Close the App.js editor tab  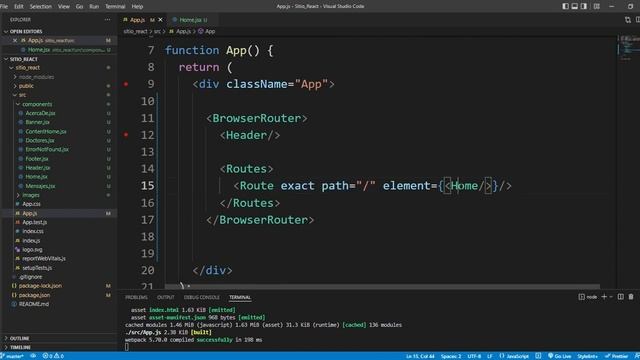(x=160, y=20)
